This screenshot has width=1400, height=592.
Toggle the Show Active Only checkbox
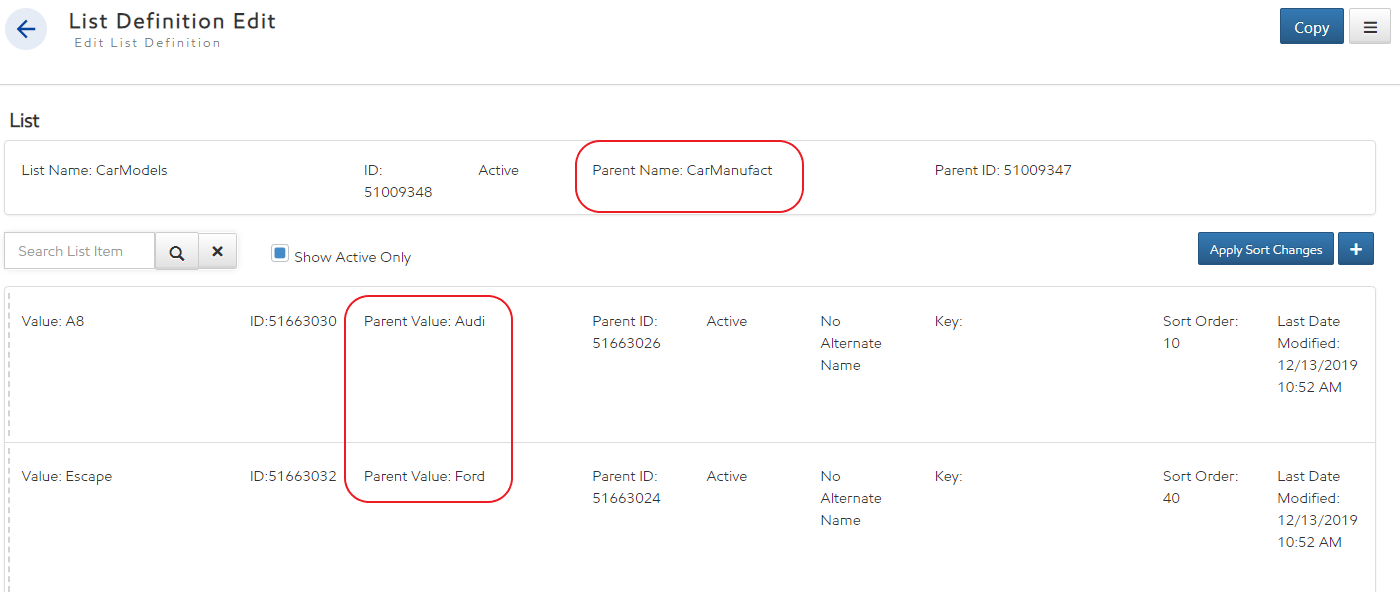click(280, 254)
